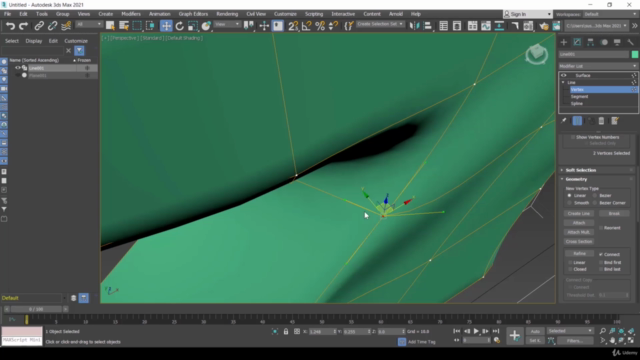The image size is (640, 360).
Task: Select the Bezier vertex type radio
Action: 595,196
